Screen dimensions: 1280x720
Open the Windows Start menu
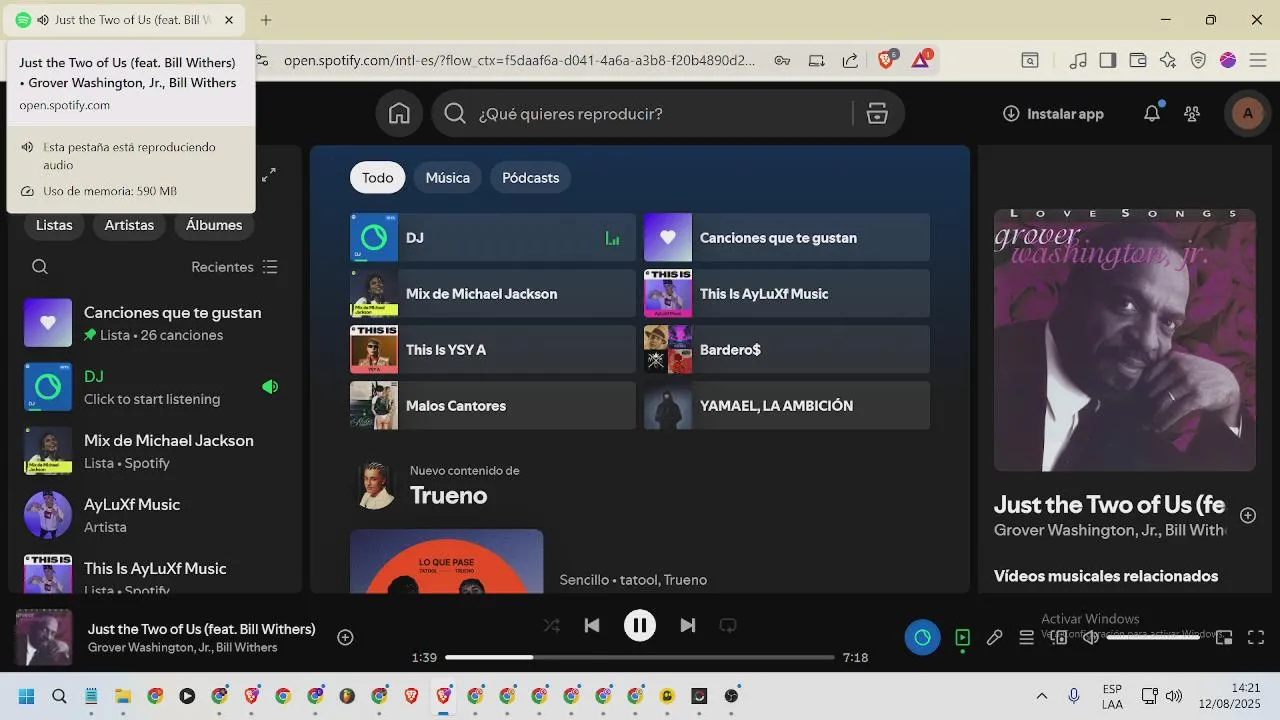27,696
